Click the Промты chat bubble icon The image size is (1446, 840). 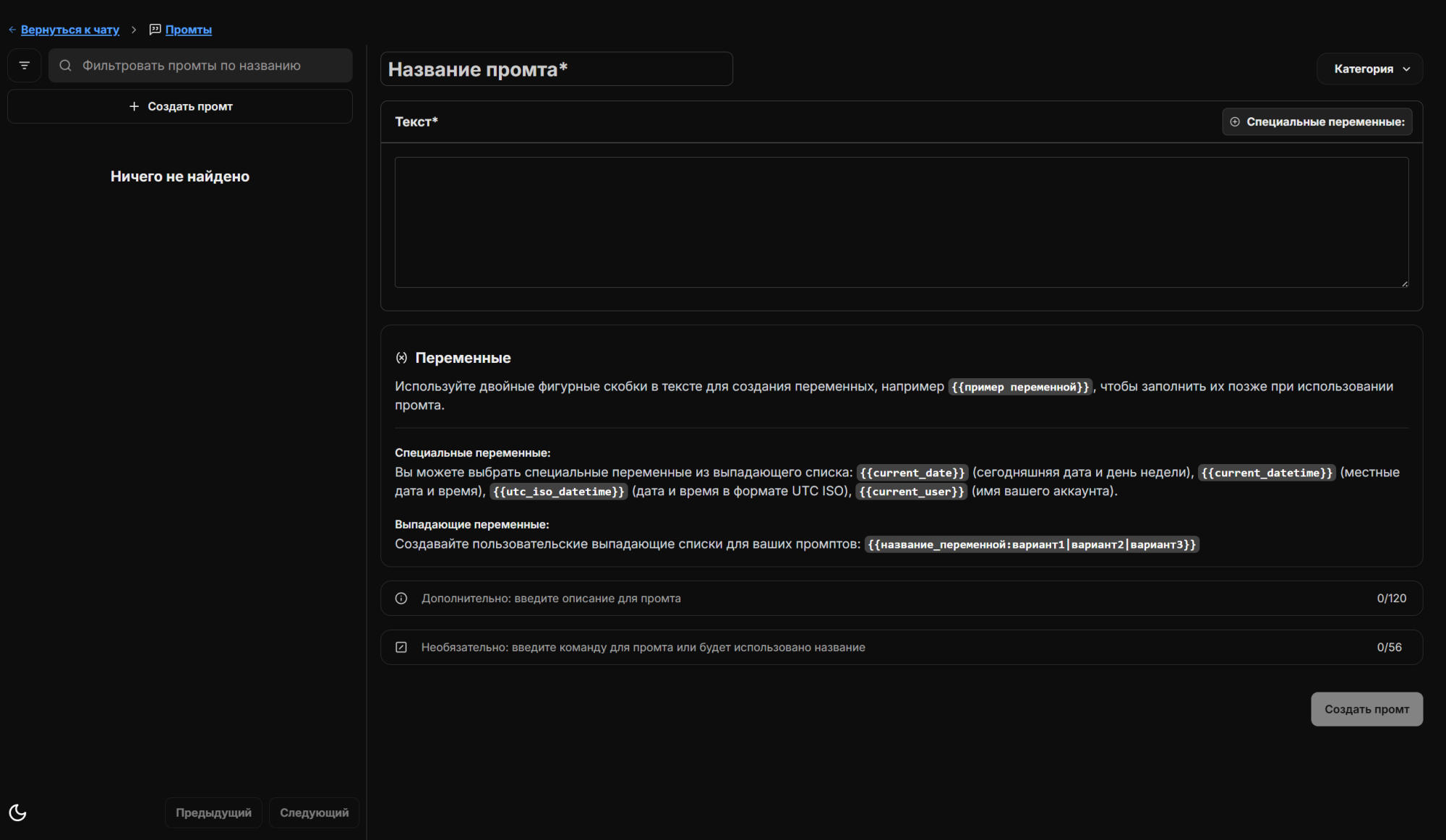(155, 30)
